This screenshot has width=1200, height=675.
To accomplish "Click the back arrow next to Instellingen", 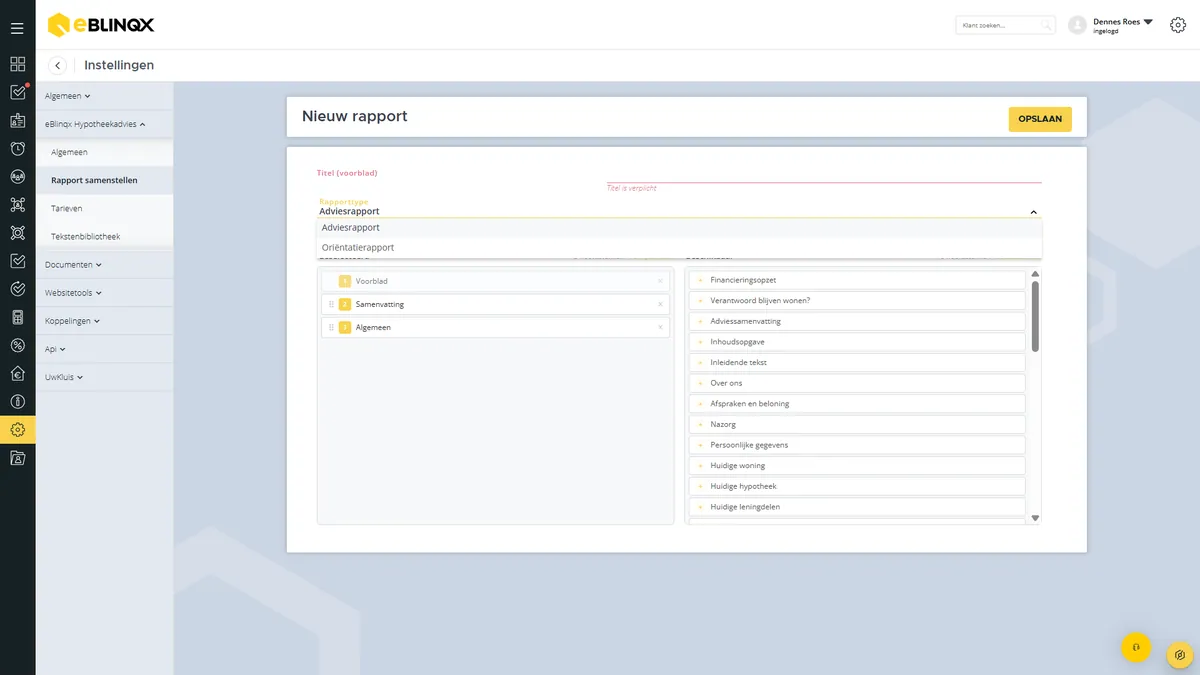I will (x=58, y=65).
